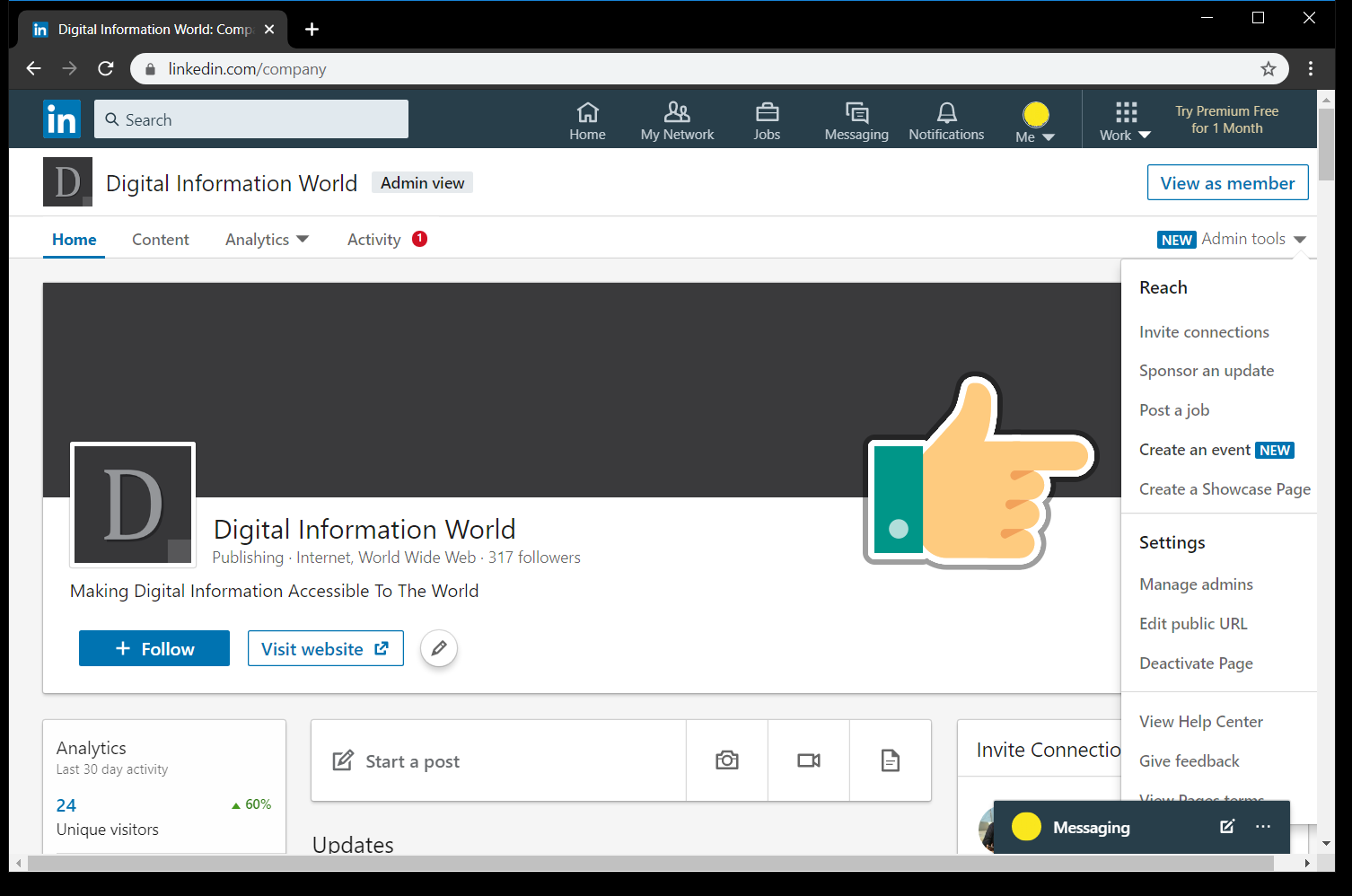This screenshot has width=1352, height=896.
Task: Select Sponsor an update
Action: 1207,371
